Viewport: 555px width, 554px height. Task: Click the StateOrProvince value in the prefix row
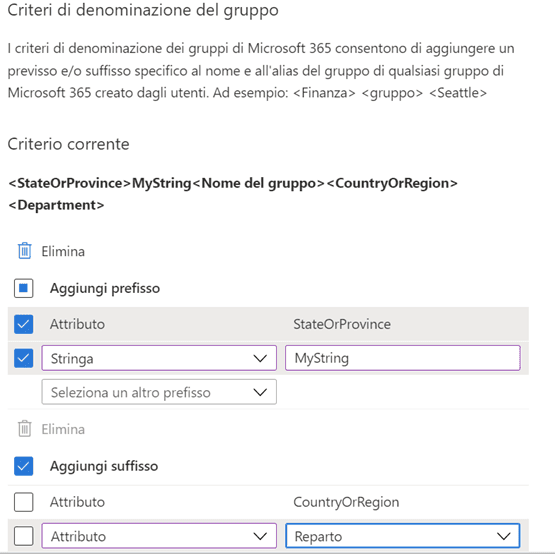[342, 324]
